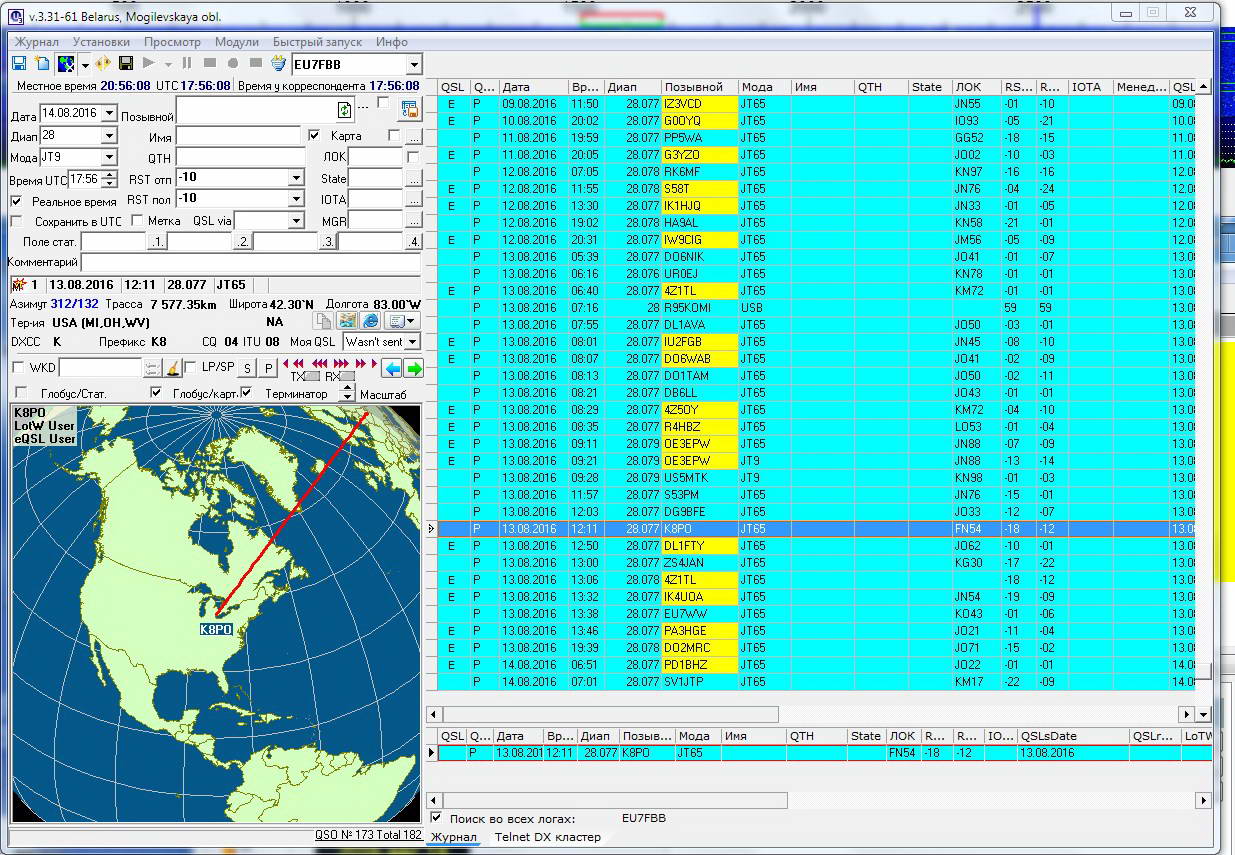Enable the WKD checkbox
The image size is (1235, 855).
18,368
